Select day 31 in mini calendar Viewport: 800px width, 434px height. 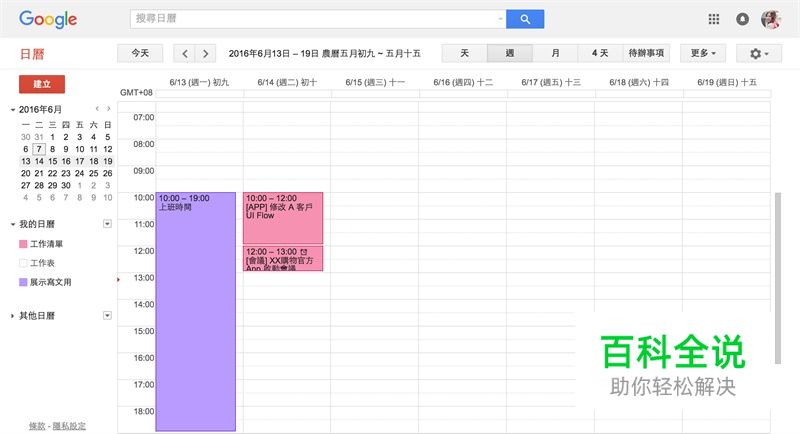pos(39,137)
